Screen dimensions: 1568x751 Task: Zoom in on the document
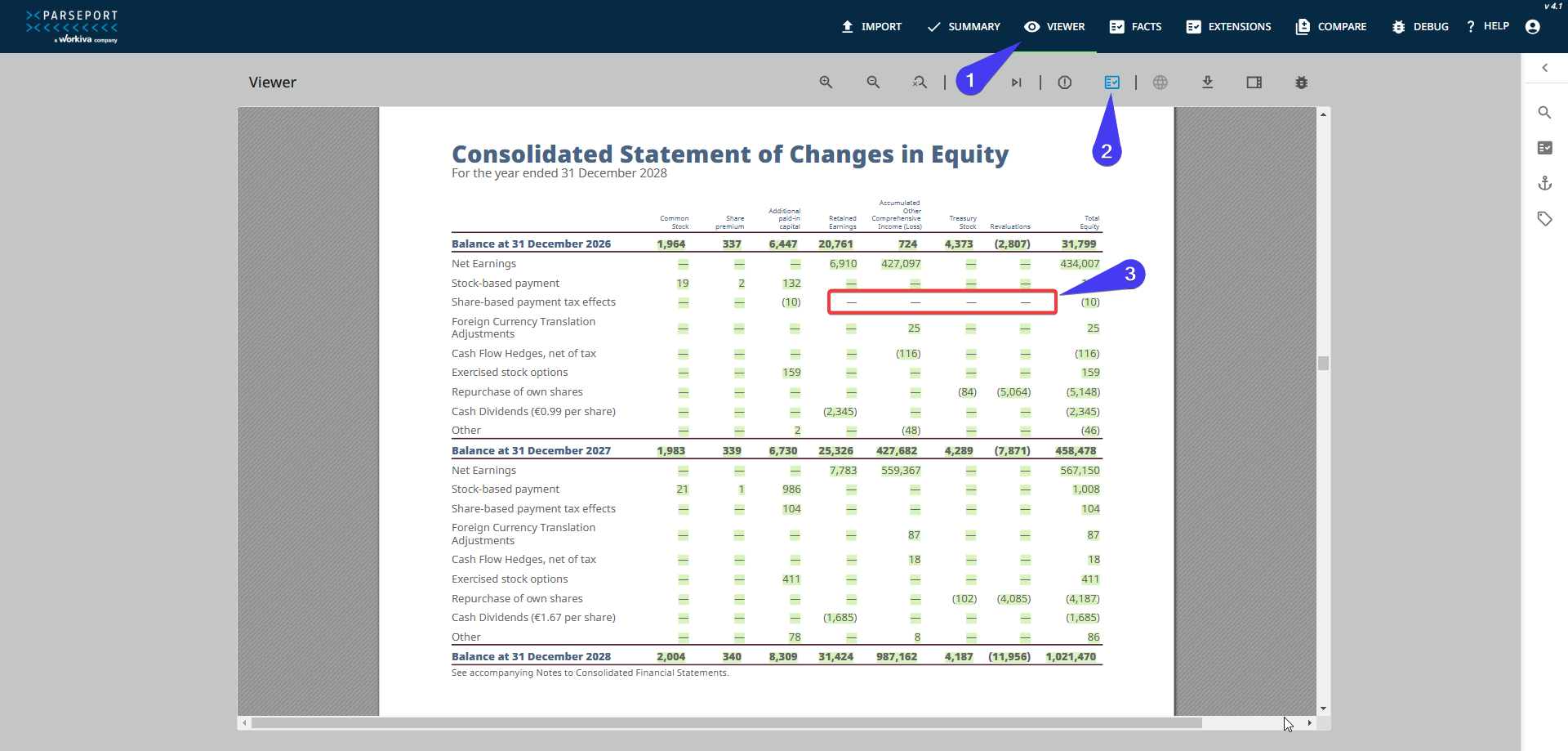coord(826,83)
